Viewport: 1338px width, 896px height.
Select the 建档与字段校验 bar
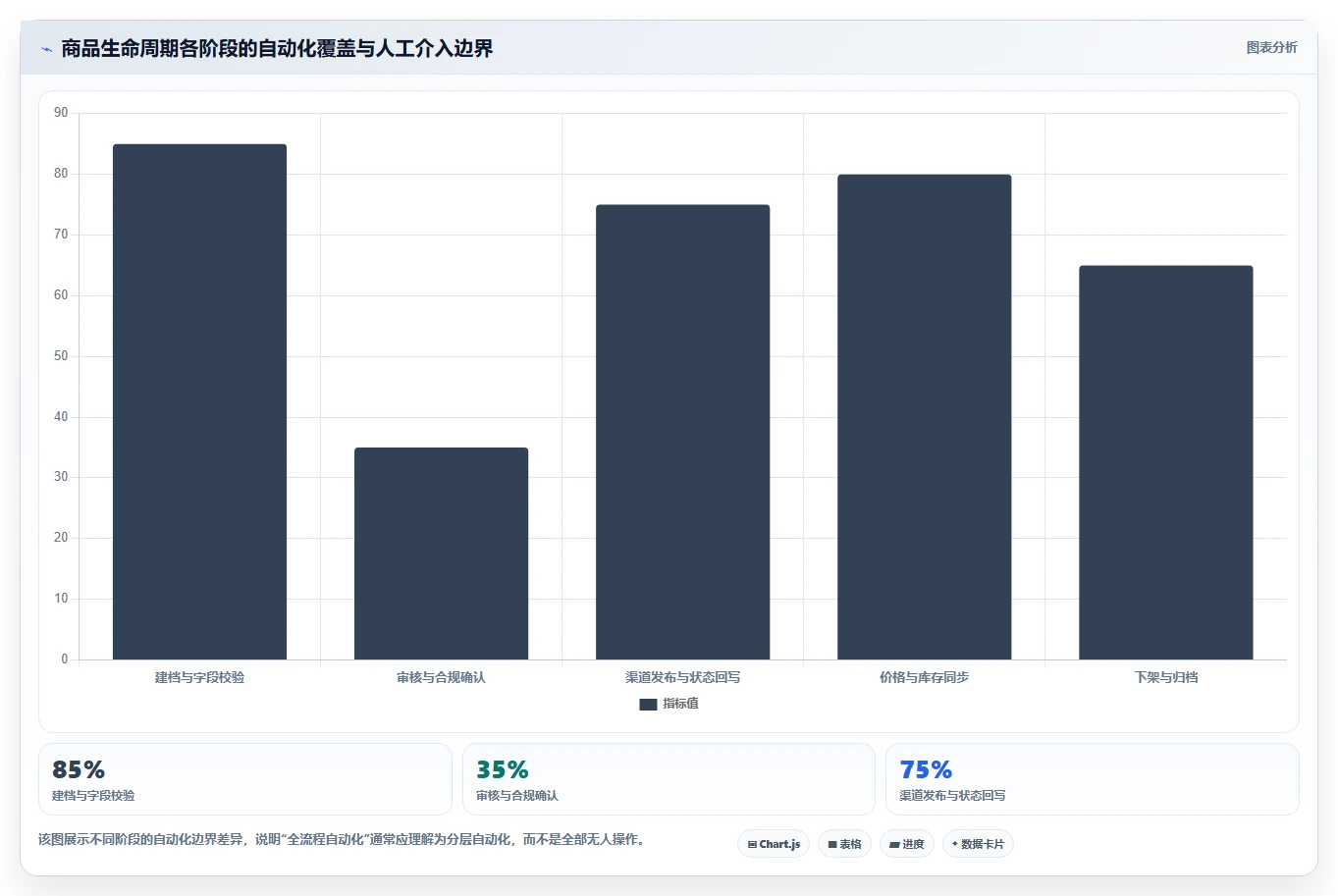coord(199,401)
